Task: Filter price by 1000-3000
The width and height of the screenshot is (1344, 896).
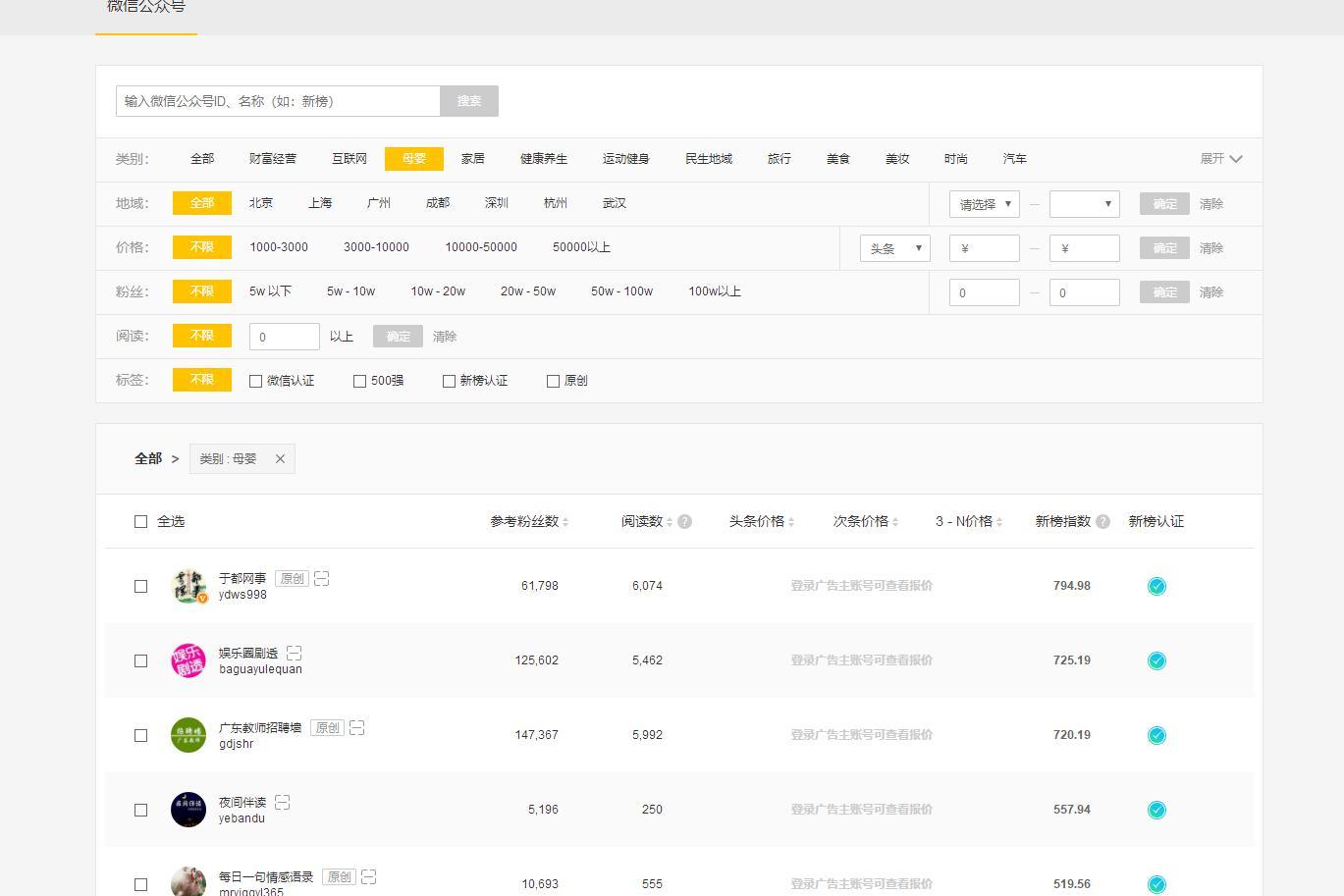Action: pyautogui.click(x=279, y=247)
